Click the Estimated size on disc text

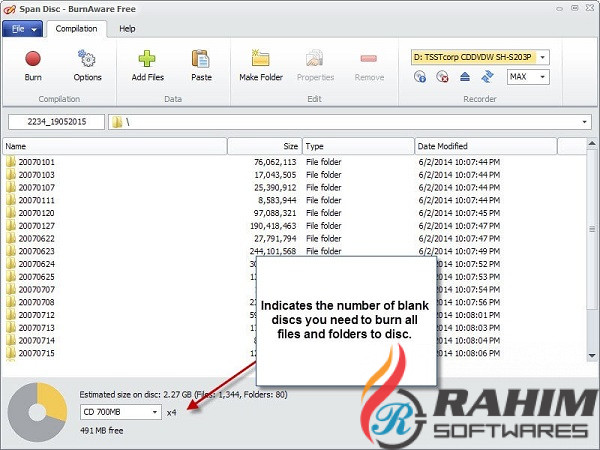pos(183,395)
